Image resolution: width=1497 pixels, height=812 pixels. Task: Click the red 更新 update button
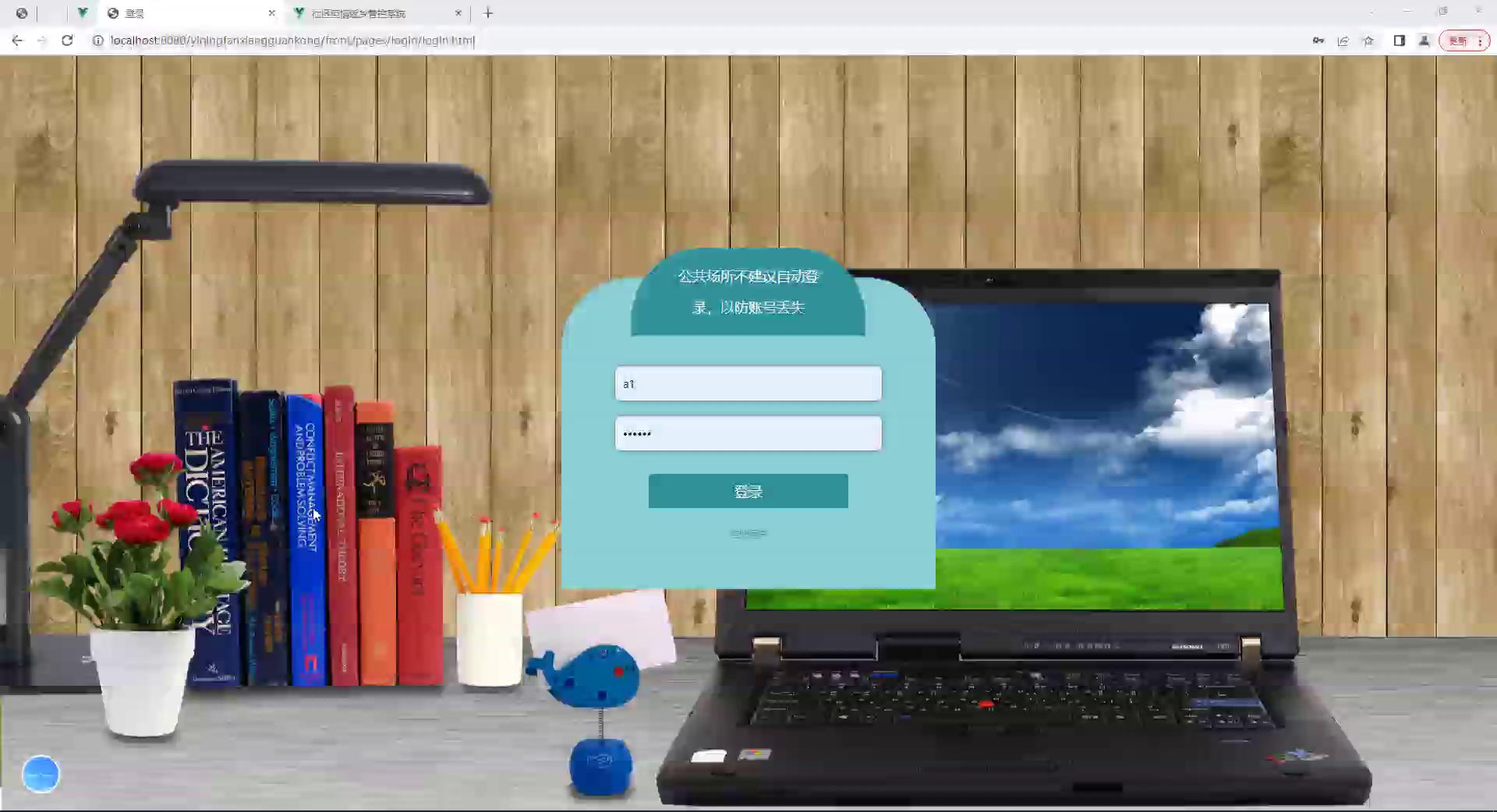tap(1464, 41)
